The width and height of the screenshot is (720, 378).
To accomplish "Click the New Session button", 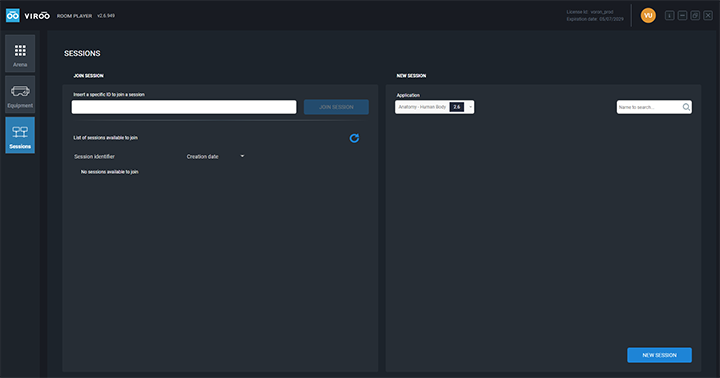I will pyautogui.click(x=659, y=355).
